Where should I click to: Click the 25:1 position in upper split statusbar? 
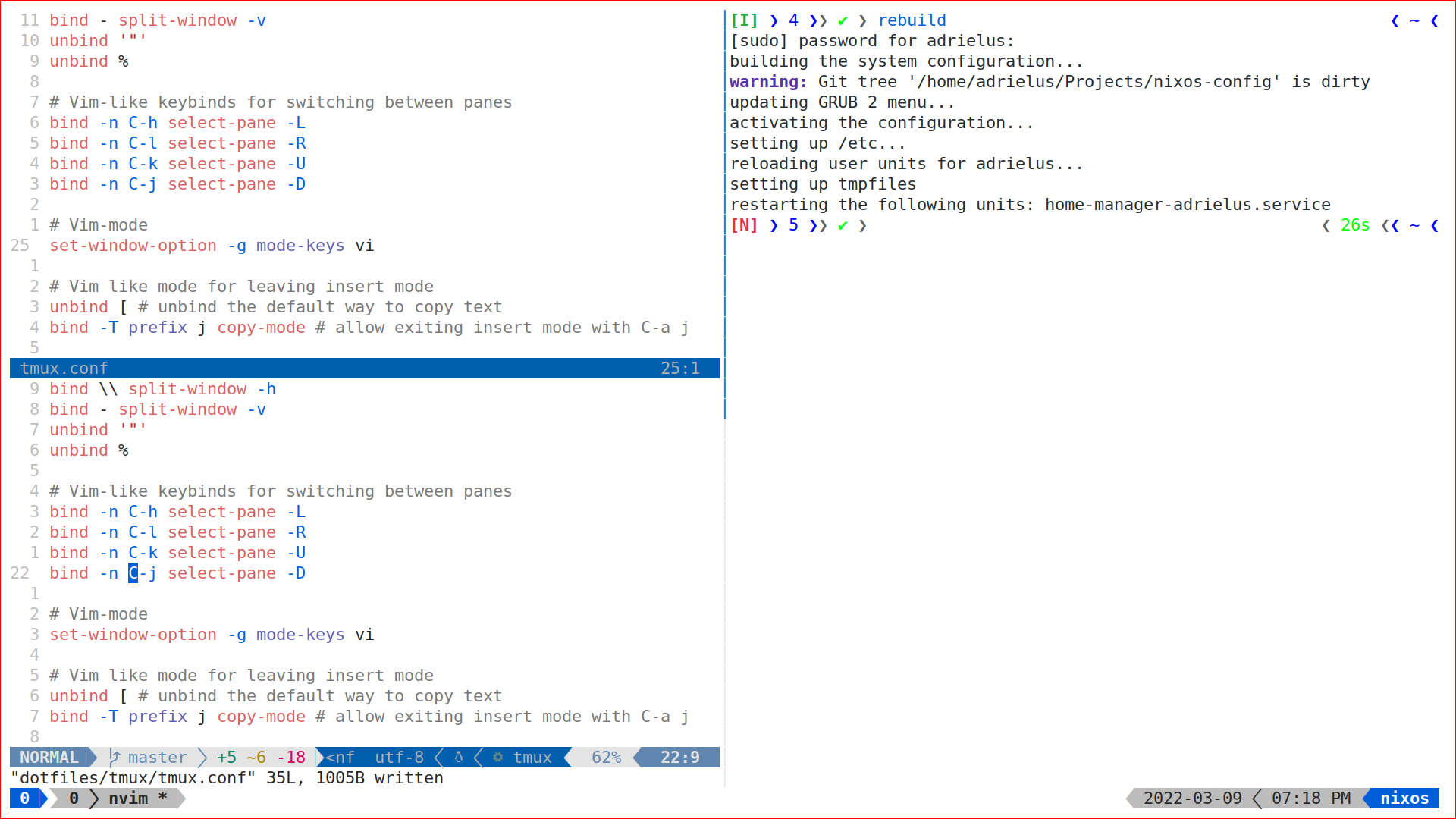(679, 368)
